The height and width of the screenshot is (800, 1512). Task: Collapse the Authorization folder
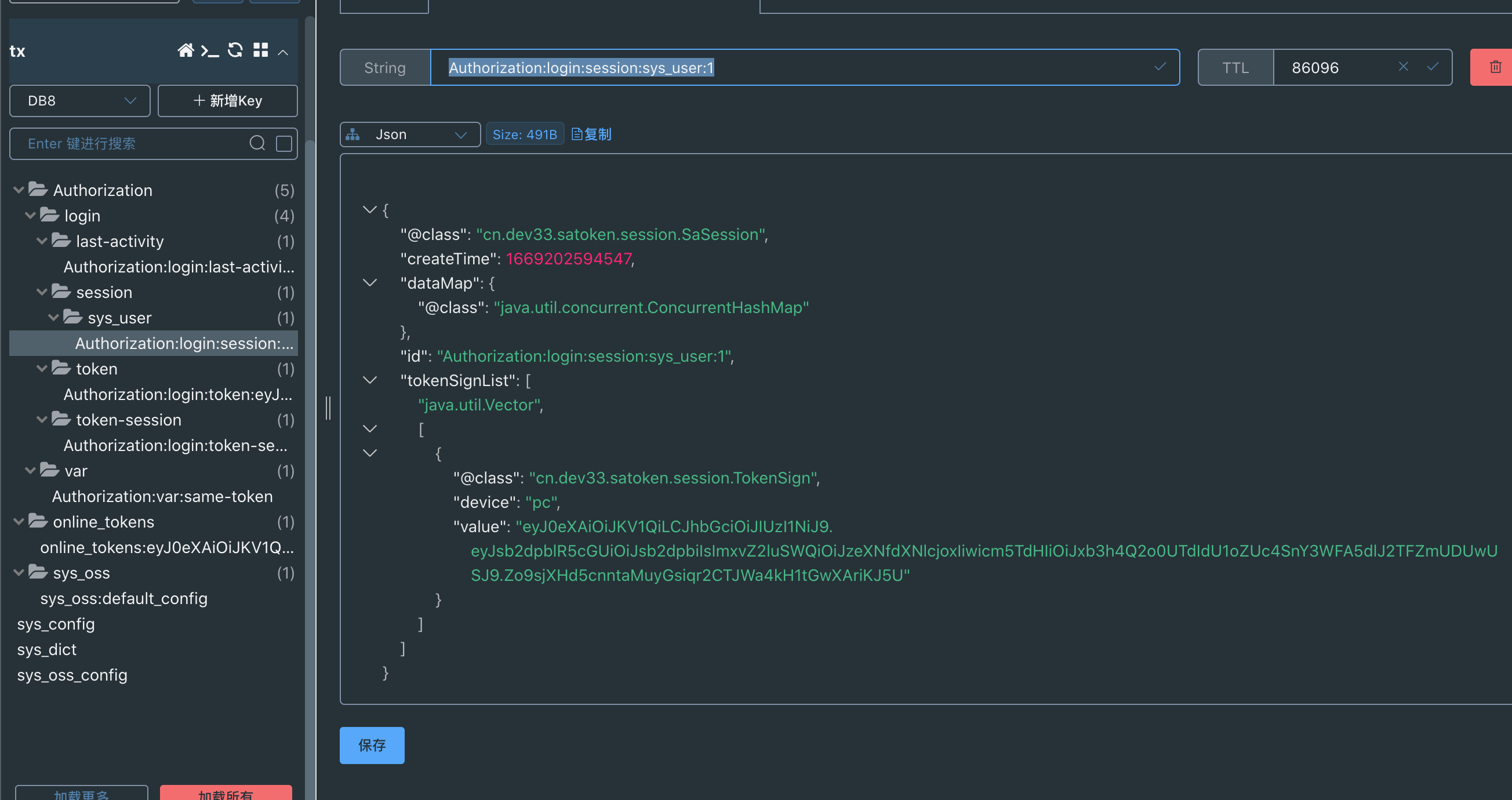[18, 190]
